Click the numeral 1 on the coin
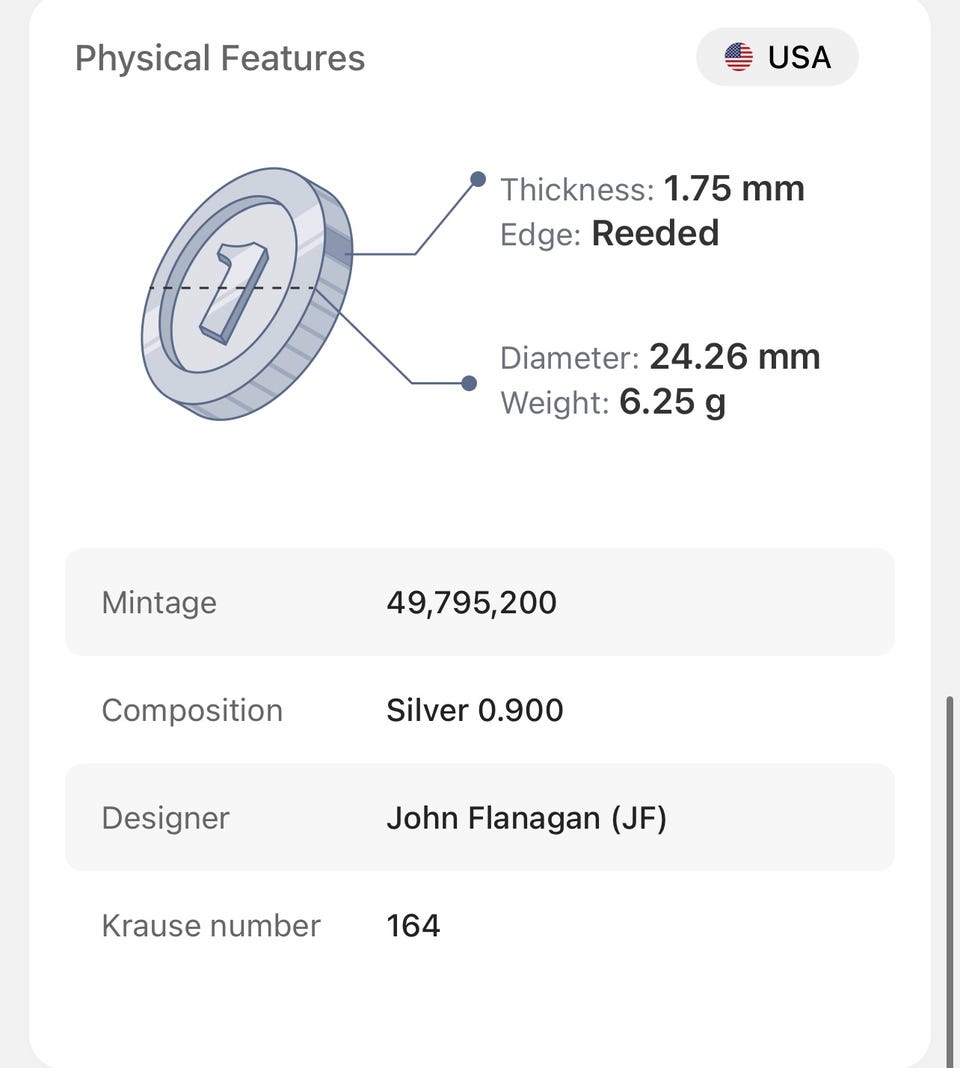The width and height of the screenshot is (960, 1068). click(x=234, y=290)
